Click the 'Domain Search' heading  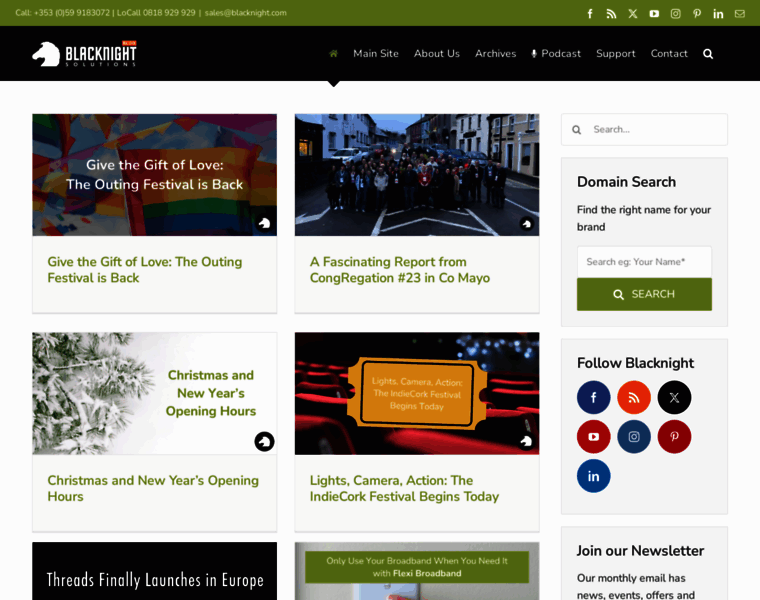(x=626, y=182)
